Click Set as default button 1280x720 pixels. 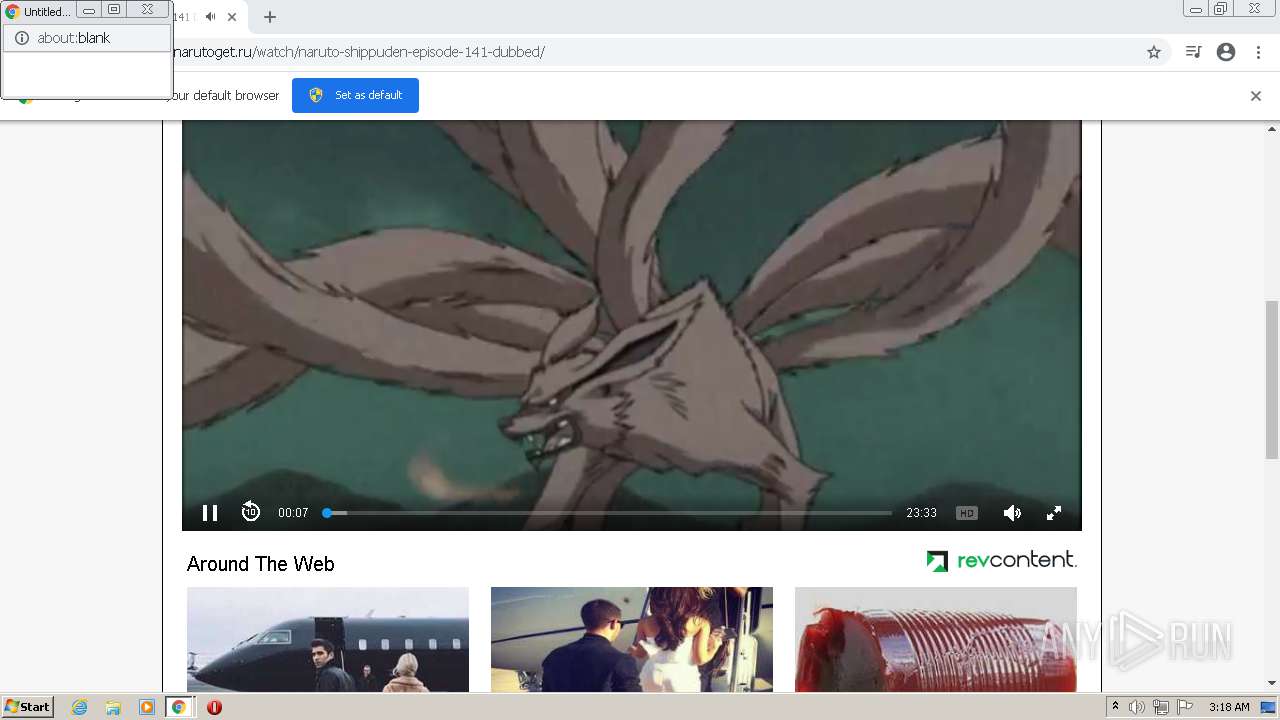coord(355,95)
